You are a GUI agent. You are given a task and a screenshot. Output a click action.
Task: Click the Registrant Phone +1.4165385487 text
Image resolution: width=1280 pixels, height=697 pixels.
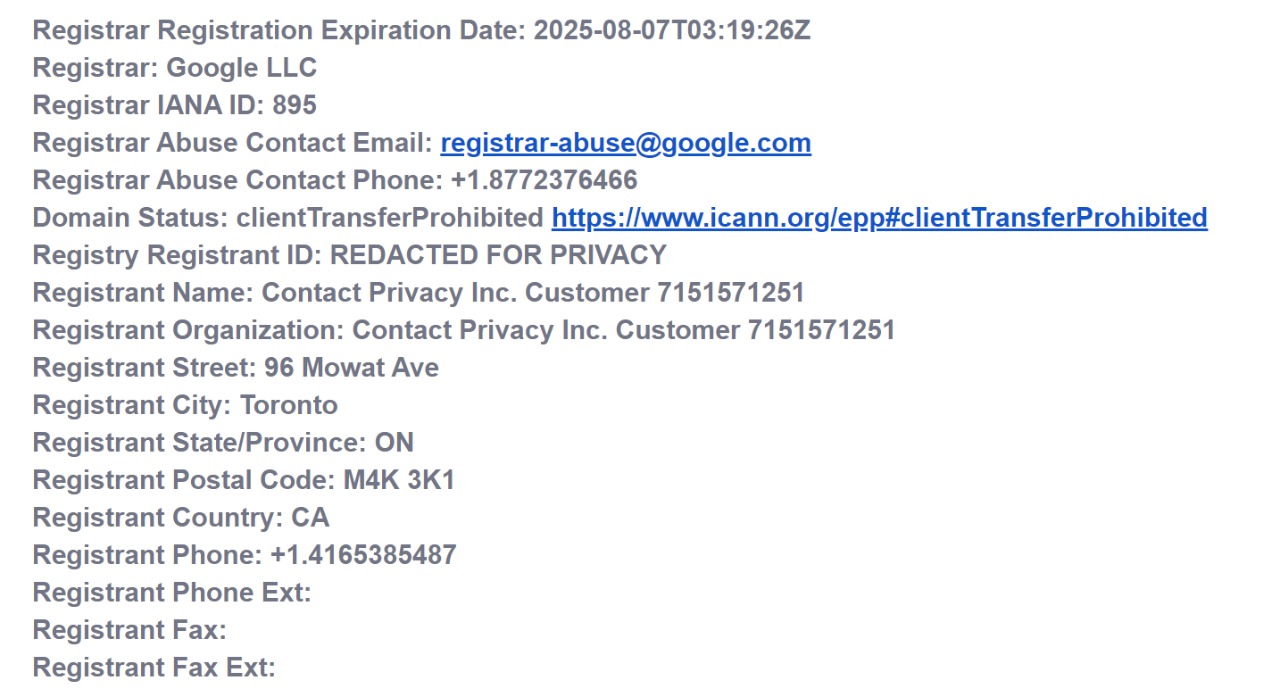coord(362,555)
